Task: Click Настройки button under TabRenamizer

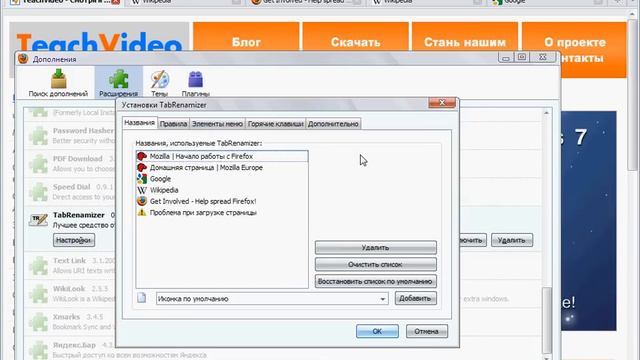Action: click(74, 240)
